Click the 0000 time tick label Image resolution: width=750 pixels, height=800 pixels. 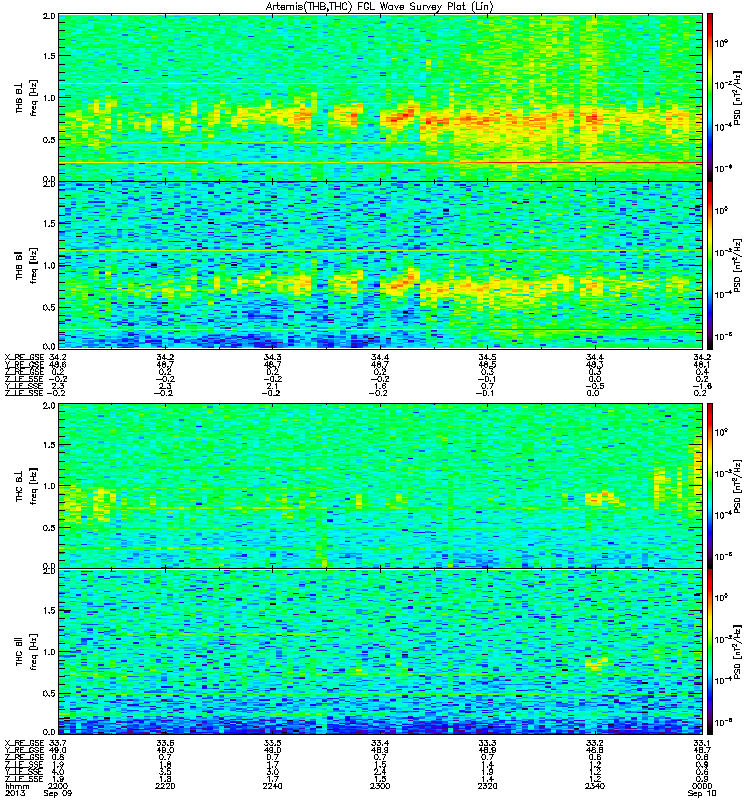click(x=702, y=786)
